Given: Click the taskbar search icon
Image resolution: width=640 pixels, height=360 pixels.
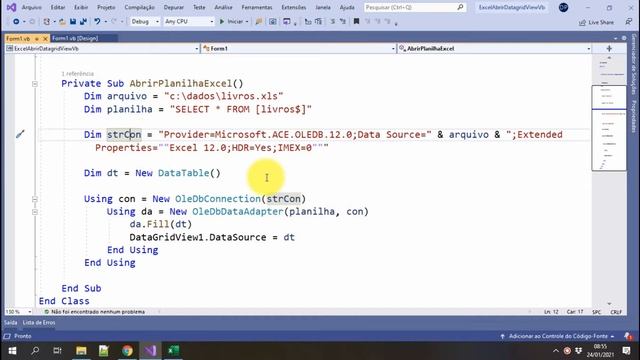Looking at the screenshot, I should [35, 351].
